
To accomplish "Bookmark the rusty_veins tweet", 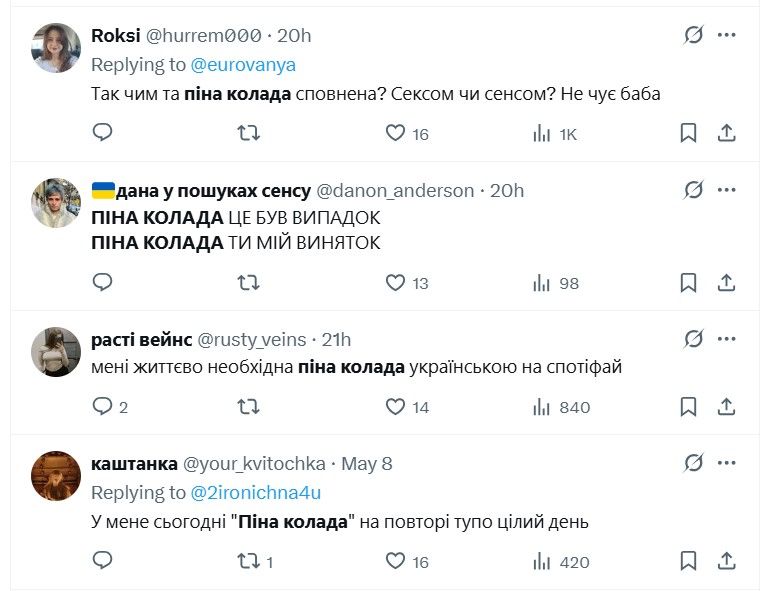I will tap(689, 407).
